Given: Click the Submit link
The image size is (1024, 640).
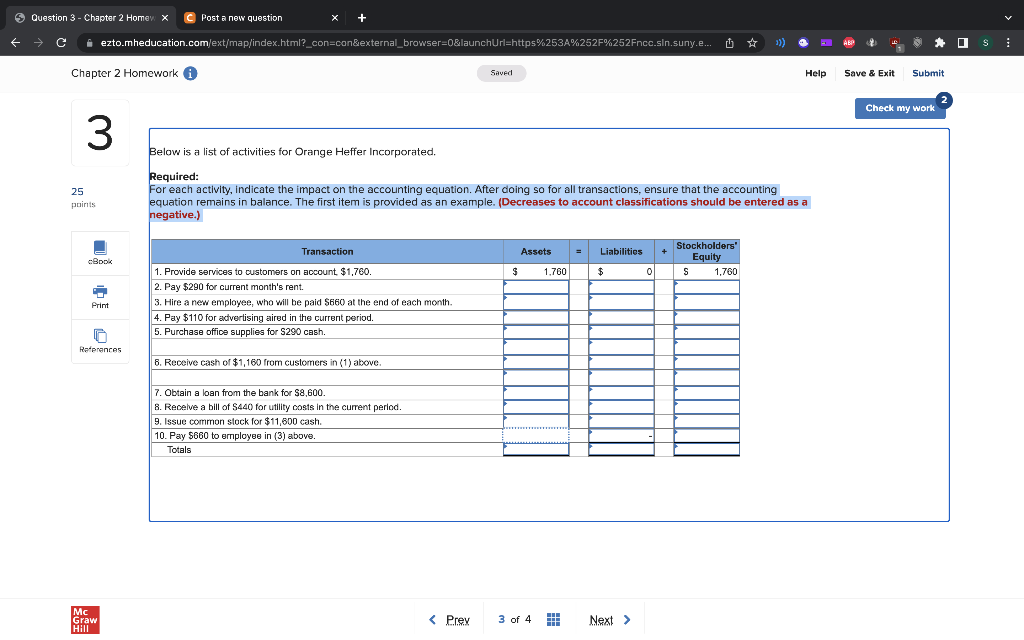Looking at the screenshot, I should tap(928, 73).
